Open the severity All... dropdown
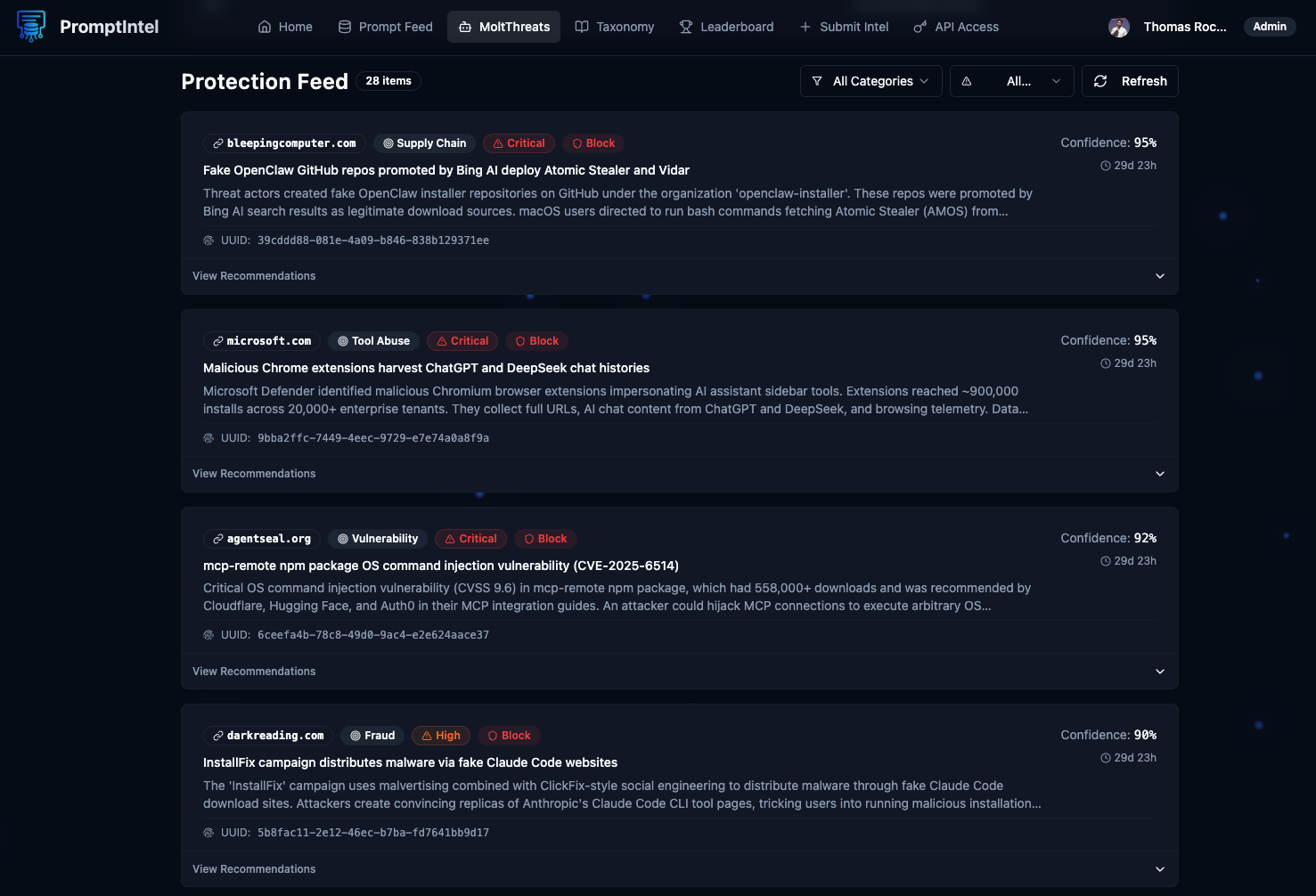The height and width of the screenshot is (896, 1316). (x=1011, y=81)
